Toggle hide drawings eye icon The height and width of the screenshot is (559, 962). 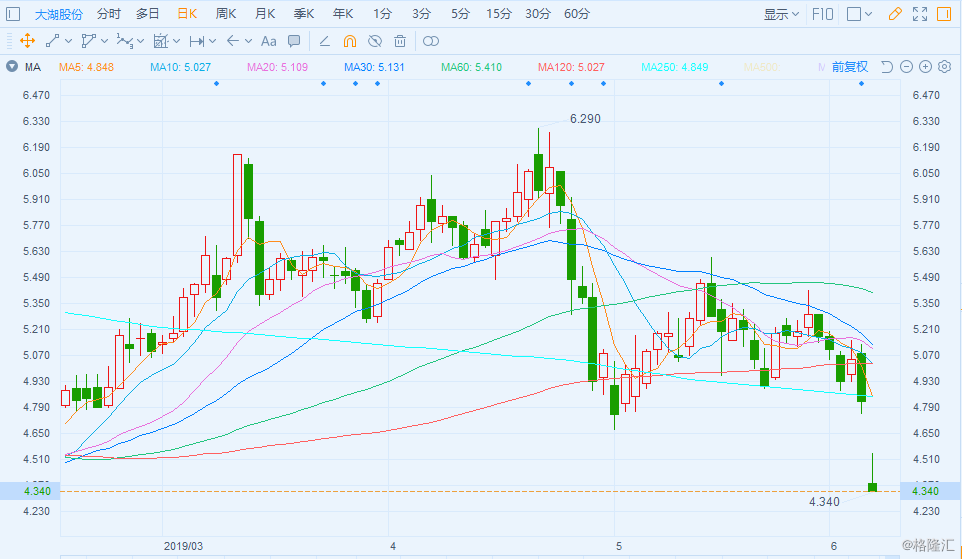375,41
